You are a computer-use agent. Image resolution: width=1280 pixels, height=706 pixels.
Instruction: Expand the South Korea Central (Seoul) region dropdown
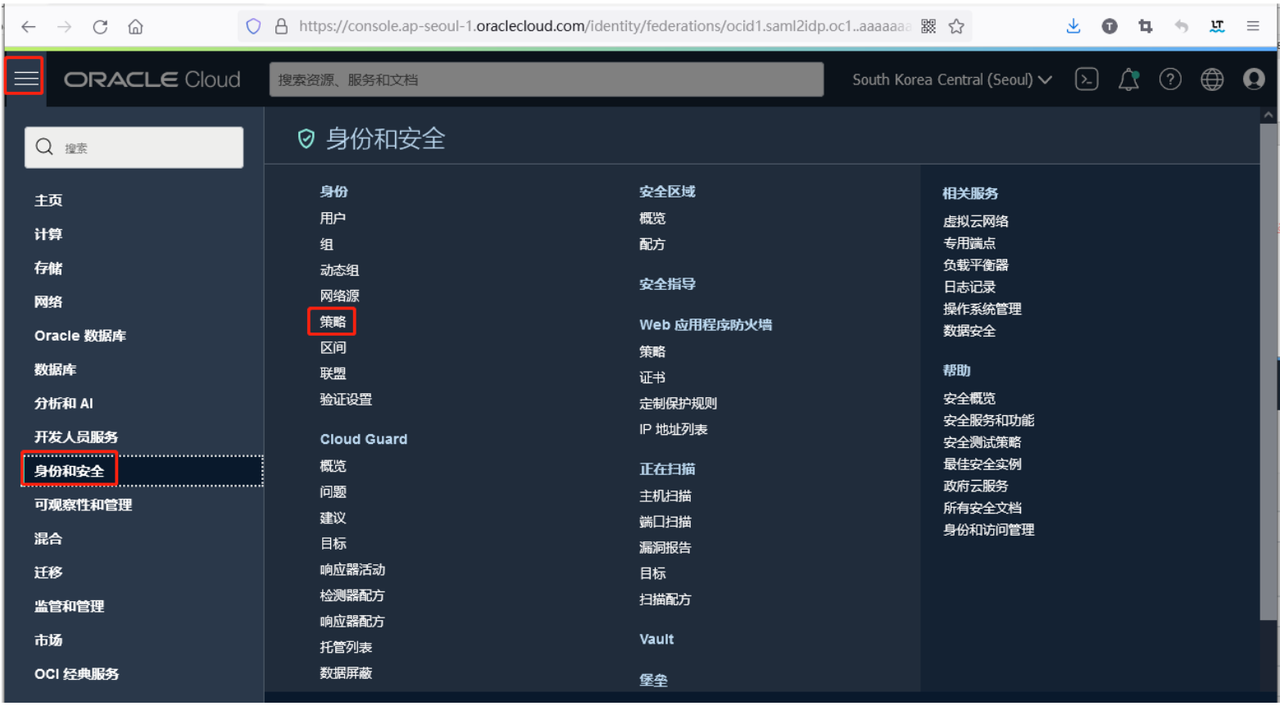pos(952,79)
